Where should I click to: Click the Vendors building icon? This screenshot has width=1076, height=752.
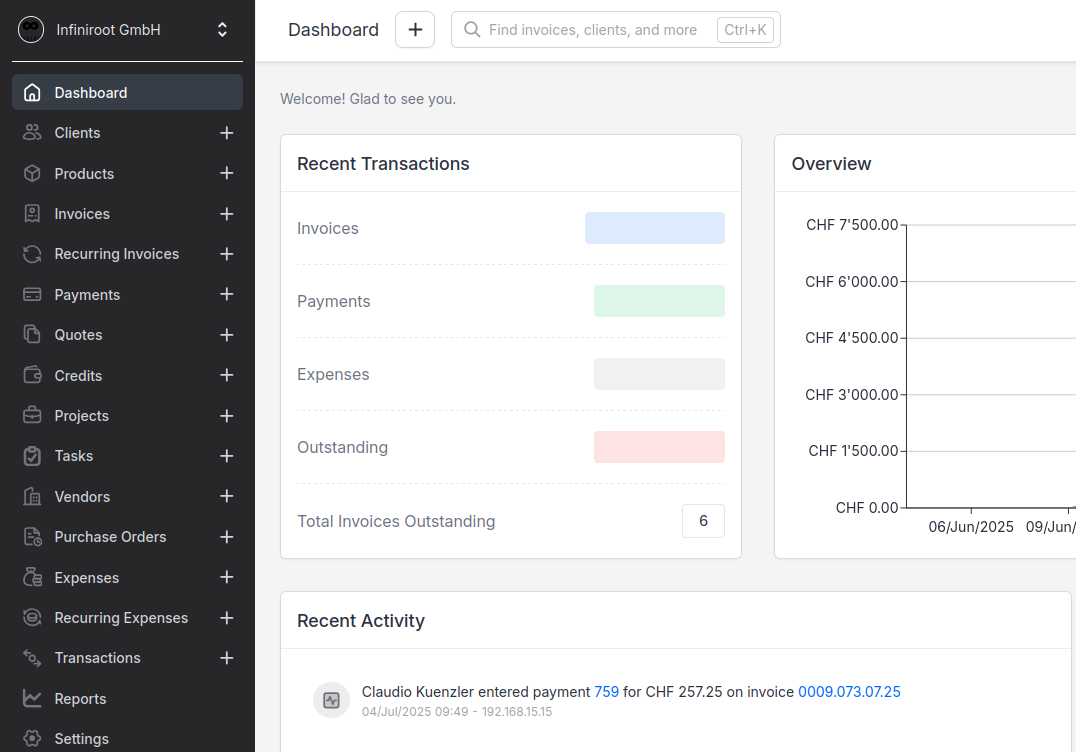[32, 496]
